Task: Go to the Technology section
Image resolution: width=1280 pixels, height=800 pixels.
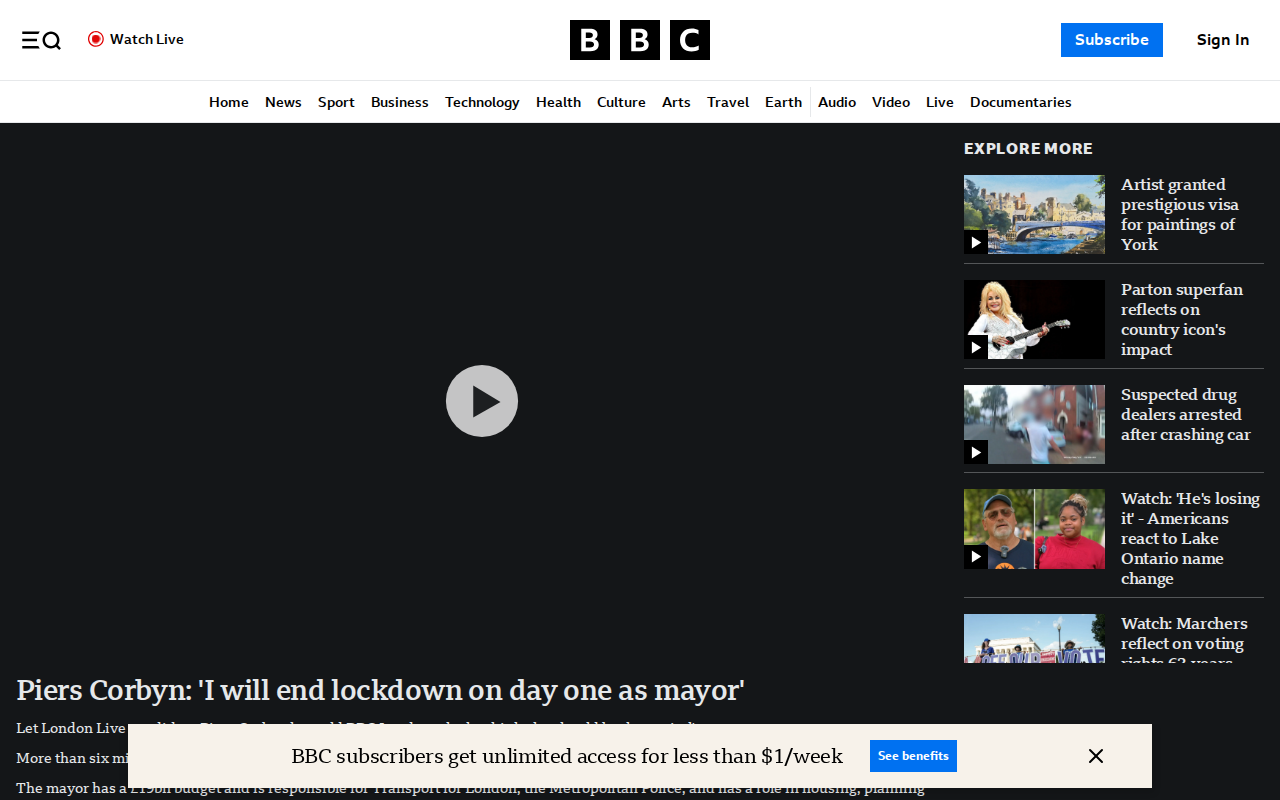Action: (x=482, y=102)
